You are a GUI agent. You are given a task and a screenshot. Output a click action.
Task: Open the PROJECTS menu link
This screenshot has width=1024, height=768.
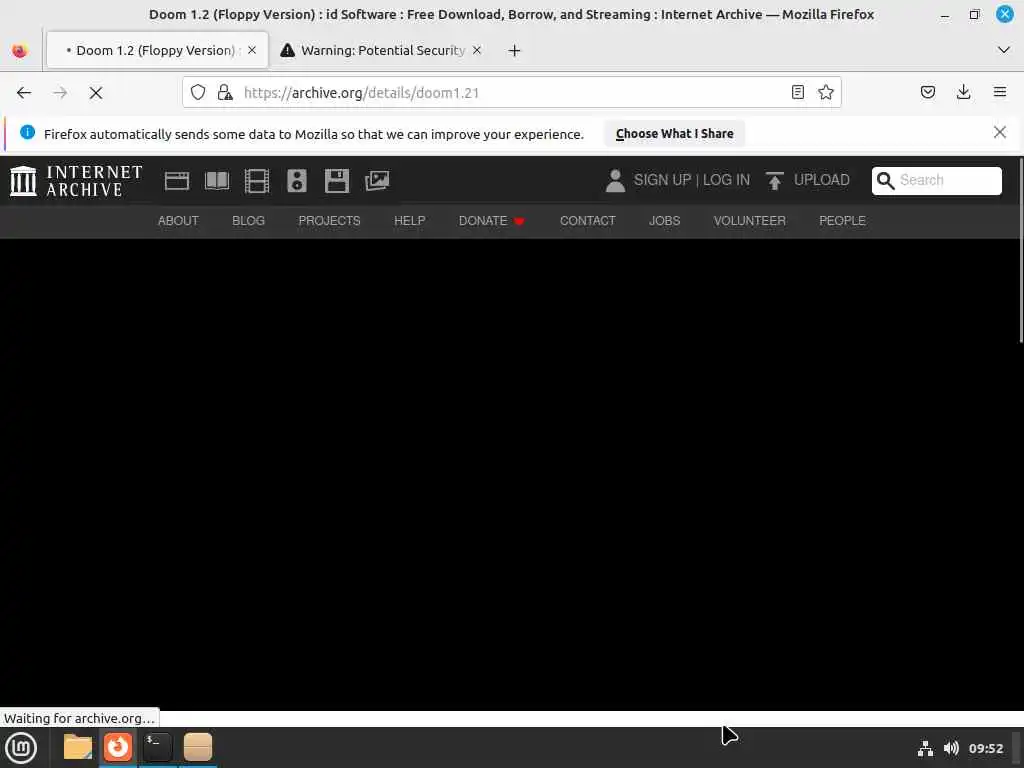click(329, 221)
